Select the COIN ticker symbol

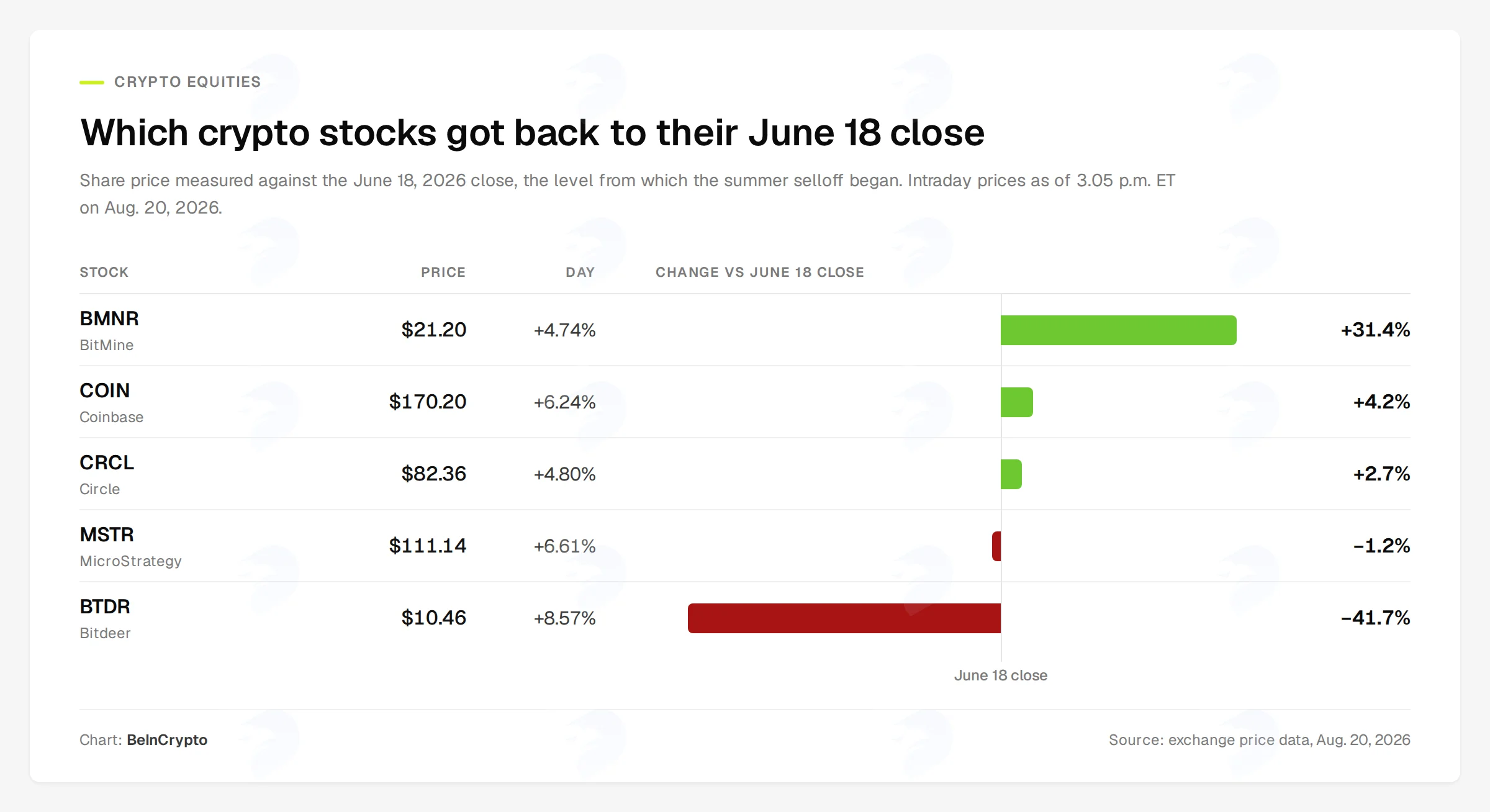pyautogui.click(x=105, y=390)
